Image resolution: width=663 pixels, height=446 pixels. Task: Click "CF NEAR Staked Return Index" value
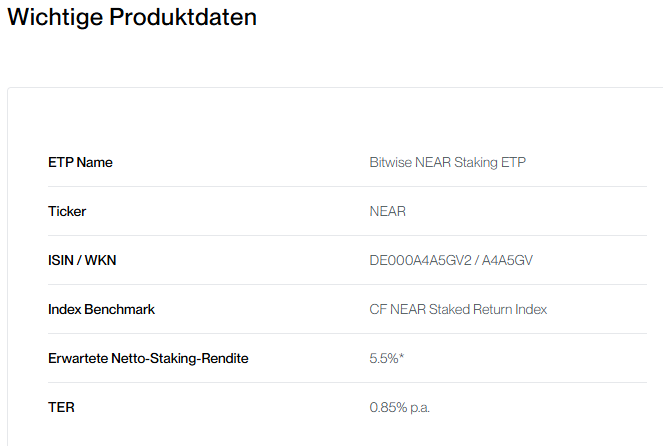(458, 309)
